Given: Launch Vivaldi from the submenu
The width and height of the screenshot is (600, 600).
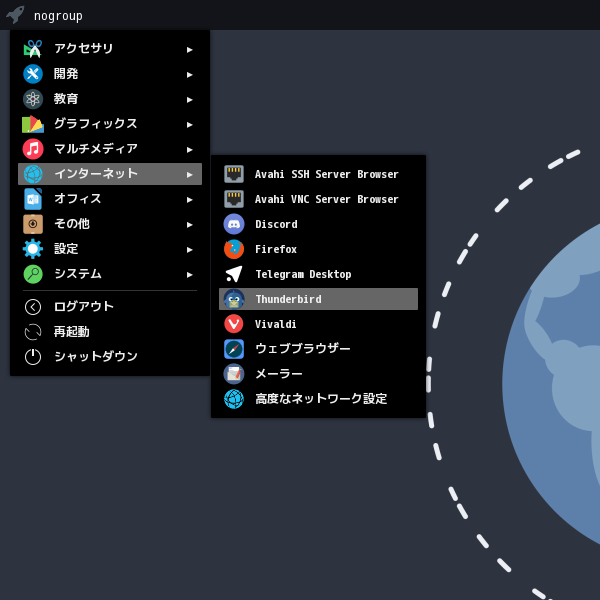Looking at the screenshot, I should tap(318, 324).
